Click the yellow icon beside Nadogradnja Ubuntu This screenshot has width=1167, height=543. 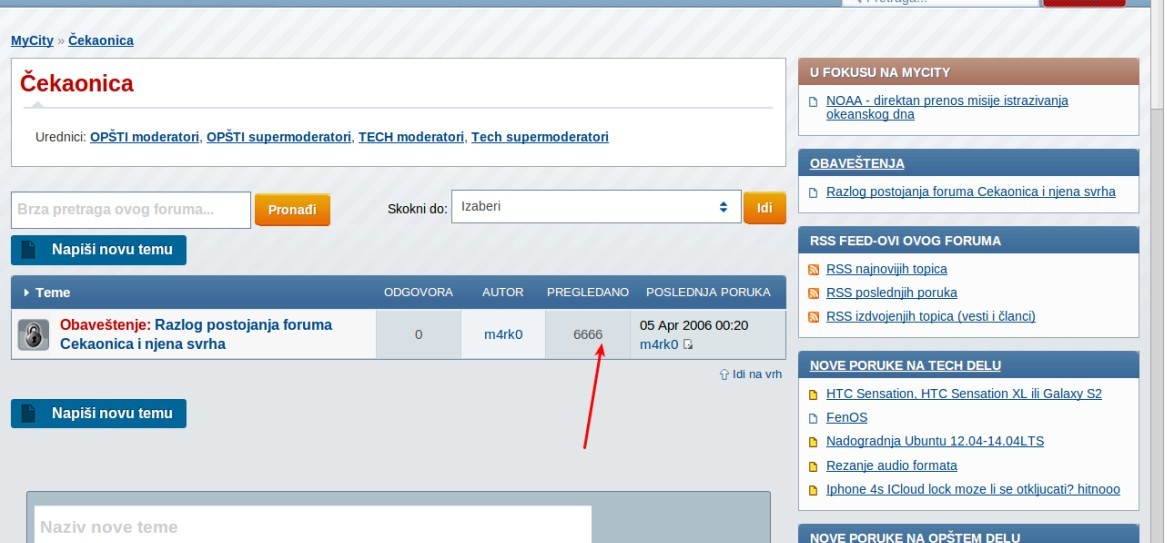tap(813, 442)
